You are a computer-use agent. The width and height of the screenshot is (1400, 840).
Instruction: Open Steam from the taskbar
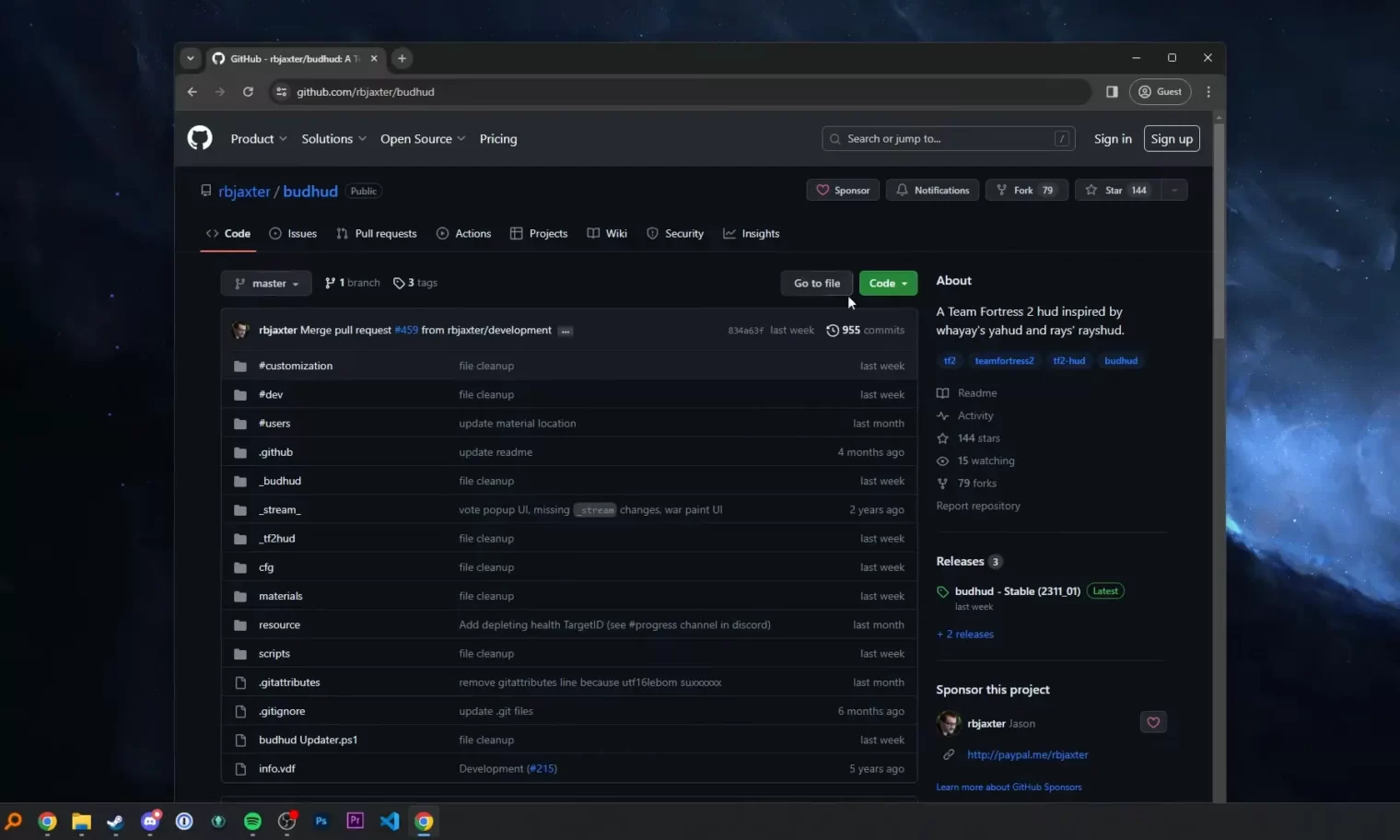coord(115,822)
